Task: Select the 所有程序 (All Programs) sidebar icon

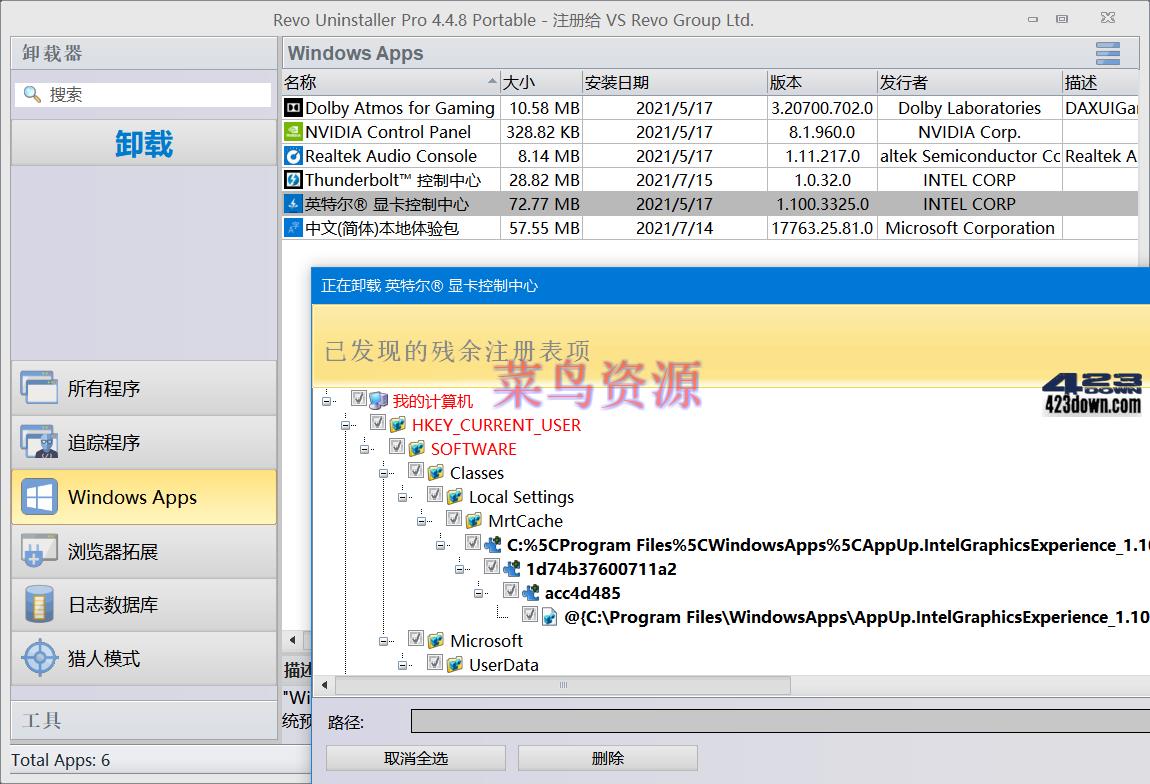Action: pyautogui.click(x=37, y=388)
